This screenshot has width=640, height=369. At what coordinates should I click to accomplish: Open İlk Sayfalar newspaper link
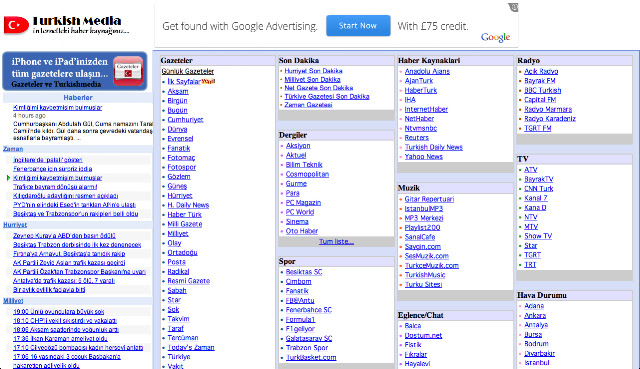pyautogui.click(x=184, y=82)
